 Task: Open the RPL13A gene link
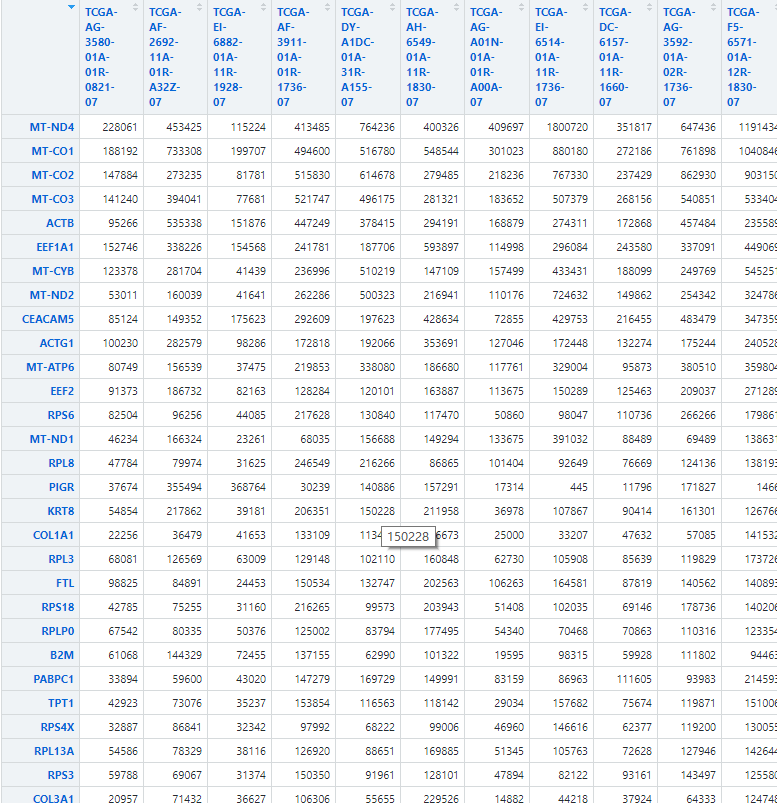(54, 751)
